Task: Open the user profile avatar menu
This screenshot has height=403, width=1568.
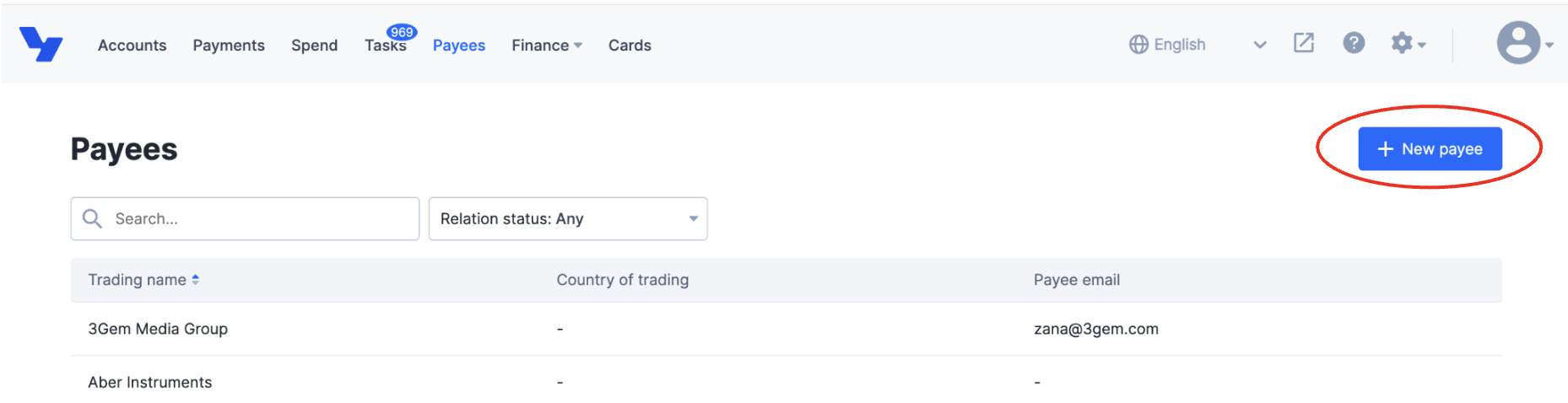Action: (x=1519, y=43)
